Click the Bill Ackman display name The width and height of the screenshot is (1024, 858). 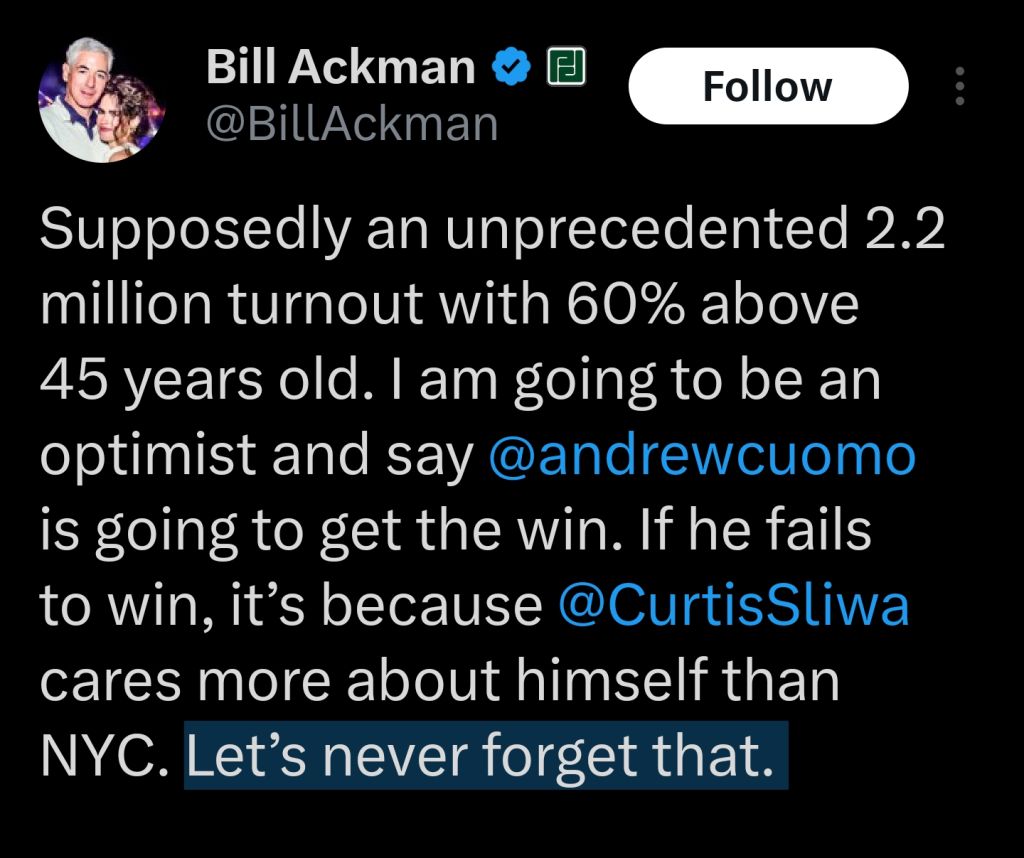pyautogui.click(x=340, y=68)
